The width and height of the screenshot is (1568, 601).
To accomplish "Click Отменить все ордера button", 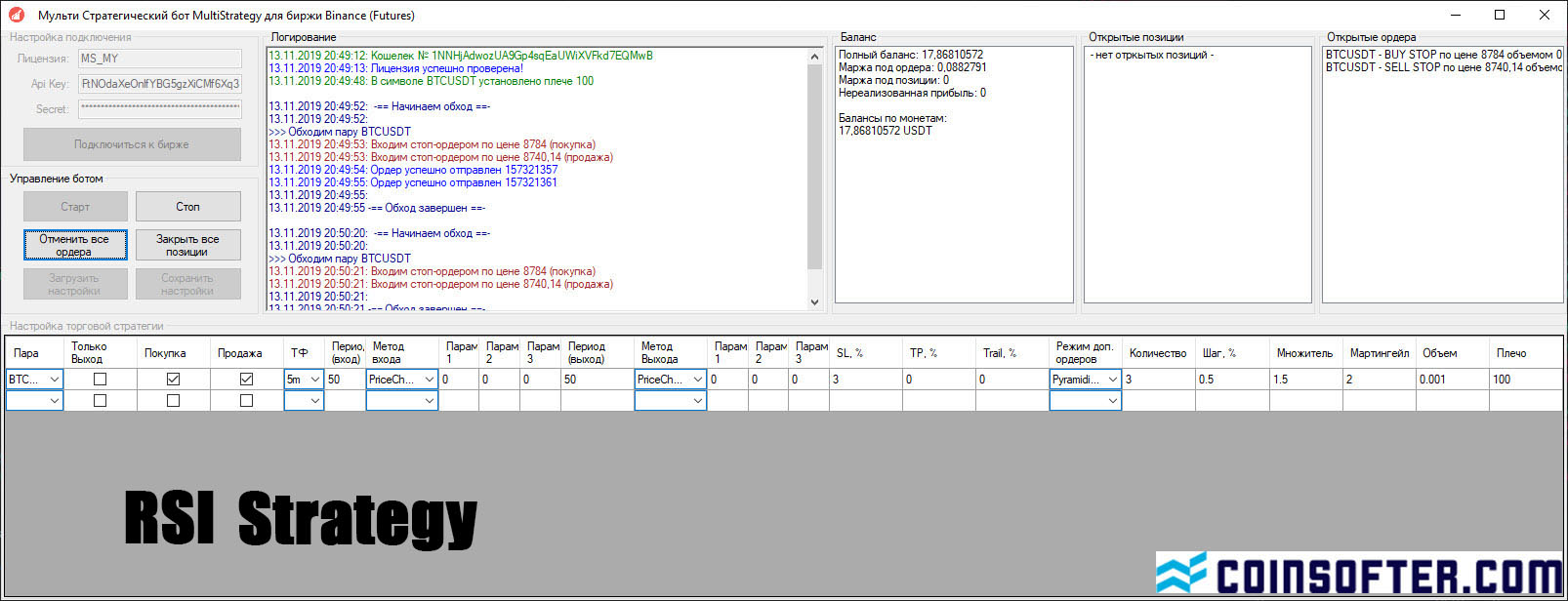I will tap(75, 245).
